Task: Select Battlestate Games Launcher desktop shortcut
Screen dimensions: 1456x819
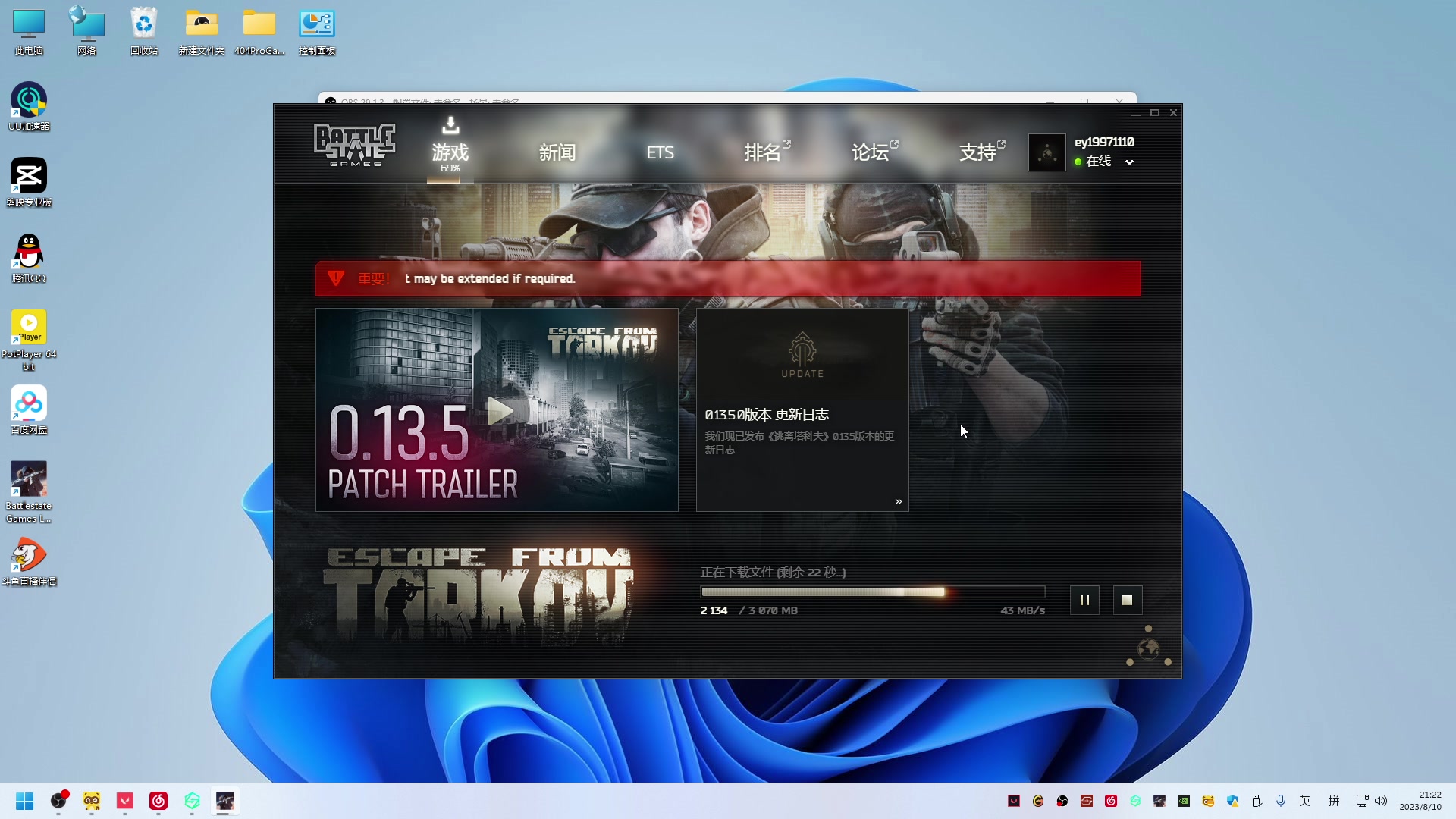Action: (x=29, y=492)
